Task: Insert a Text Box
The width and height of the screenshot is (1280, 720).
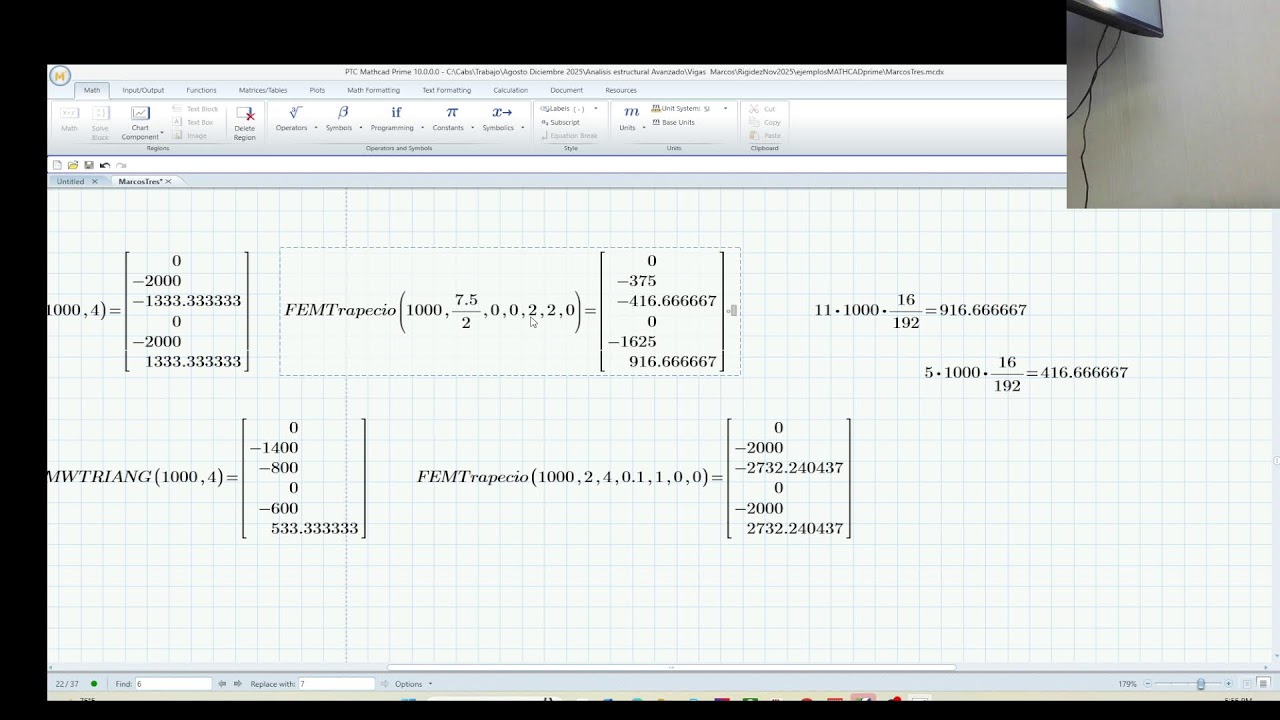Action: coord(194,122)
